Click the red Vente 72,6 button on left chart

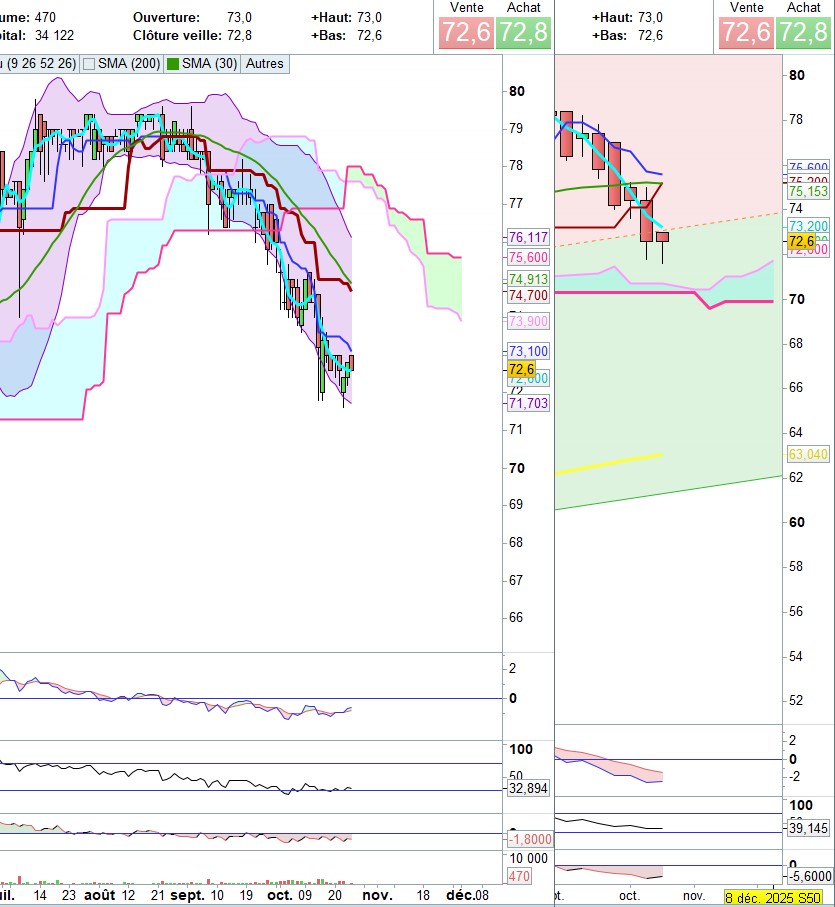click(x=463, y=32)
